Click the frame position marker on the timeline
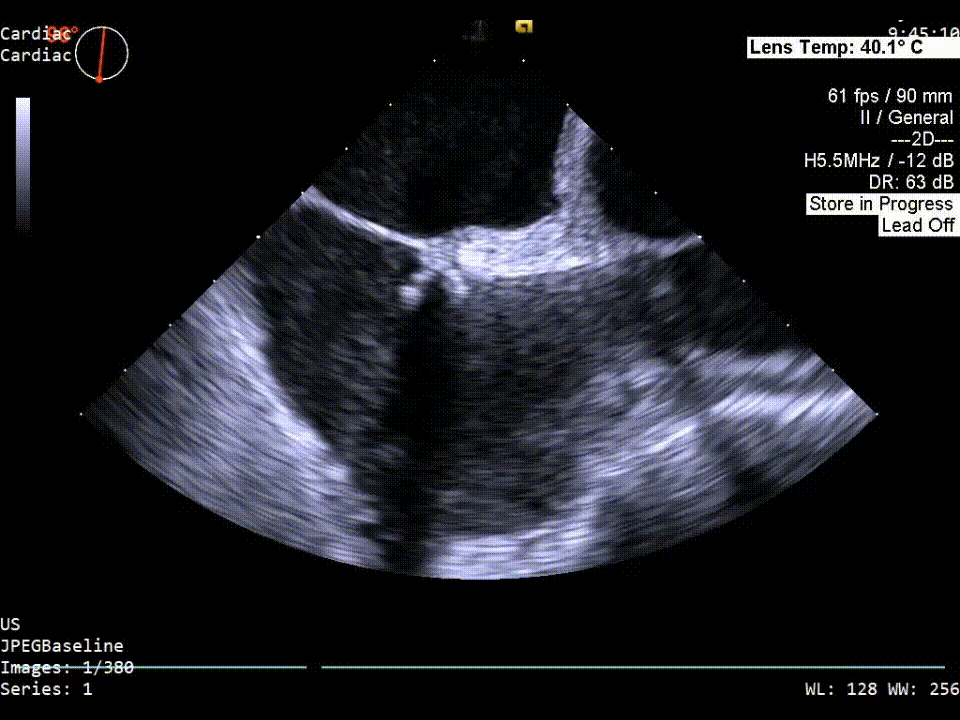The image size is (960, 720). pyautogui.click(x=314, y=666)
